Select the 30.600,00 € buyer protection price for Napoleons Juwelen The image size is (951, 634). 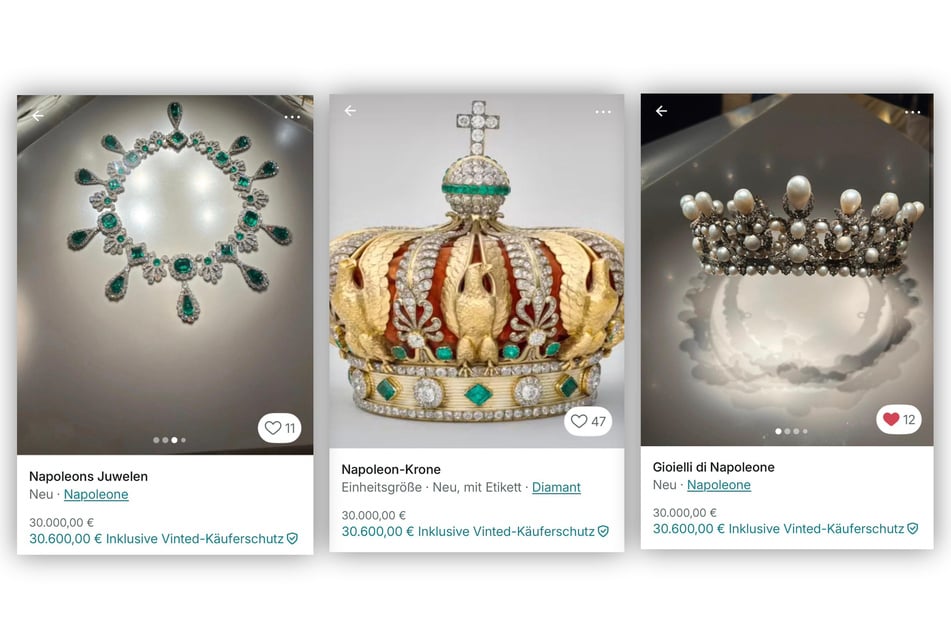156,538
